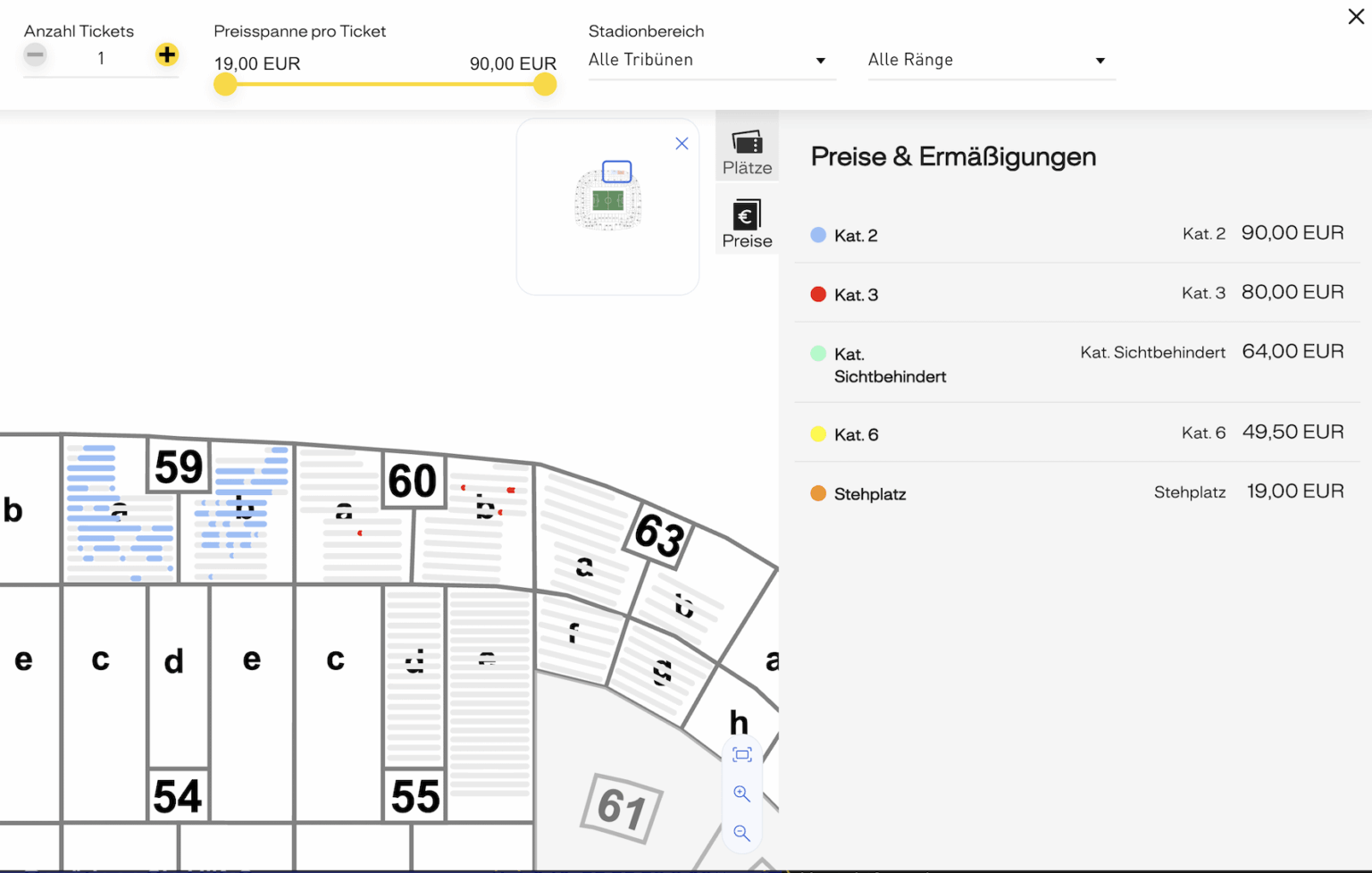Select the blue Kat. 2 color dot

817,234
